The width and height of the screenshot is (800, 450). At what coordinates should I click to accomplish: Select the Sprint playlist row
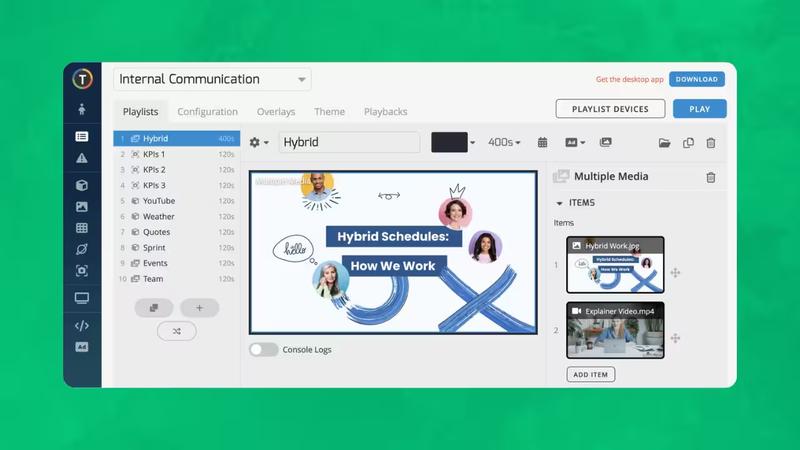coord(177,247)
